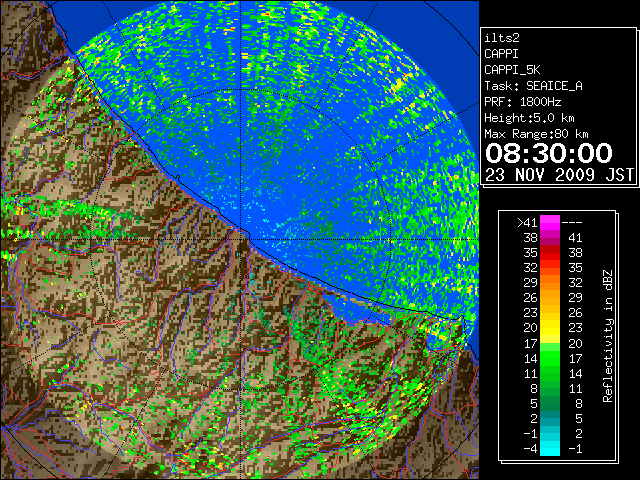The width and height of the screenshot is (640, 480).
Task: Click the 'PRF: 1800Hz' text
Action: click(x=522, y=102)
